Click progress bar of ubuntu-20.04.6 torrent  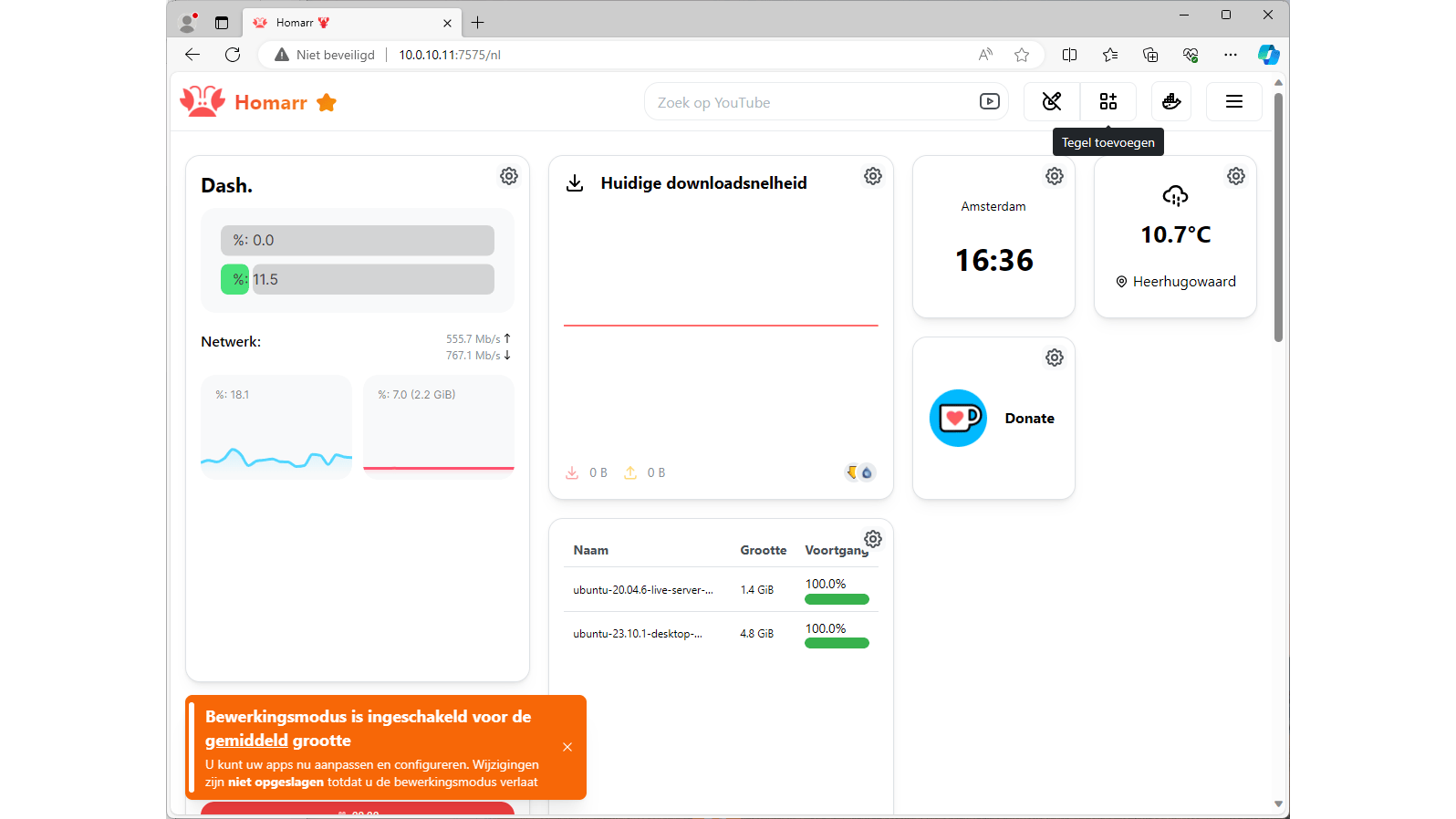tap(837, 599)
